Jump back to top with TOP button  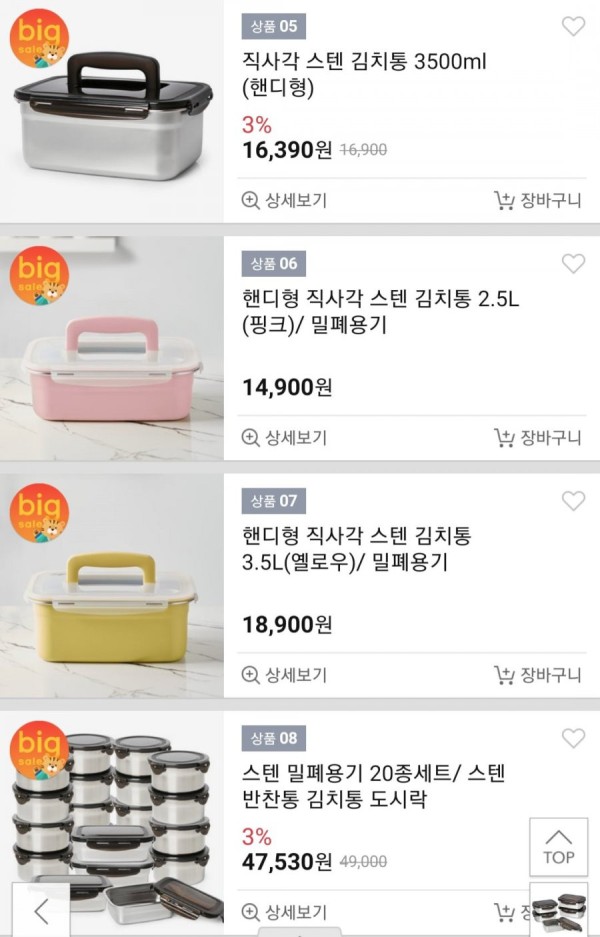[x=558, y=847]
